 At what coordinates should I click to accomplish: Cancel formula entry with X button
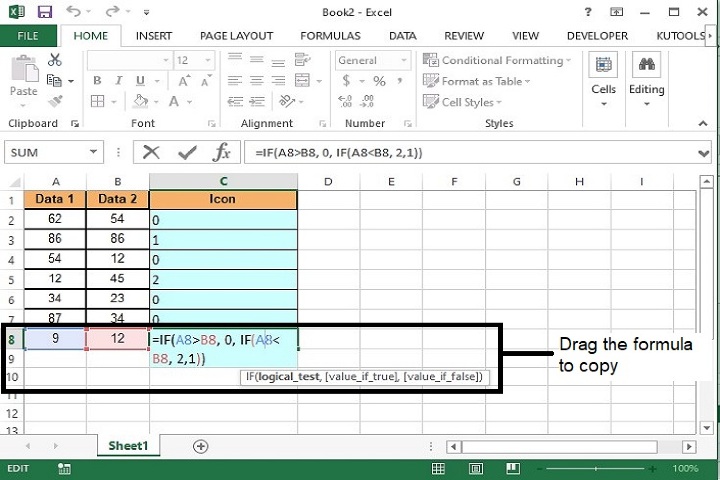pos(151,152)
